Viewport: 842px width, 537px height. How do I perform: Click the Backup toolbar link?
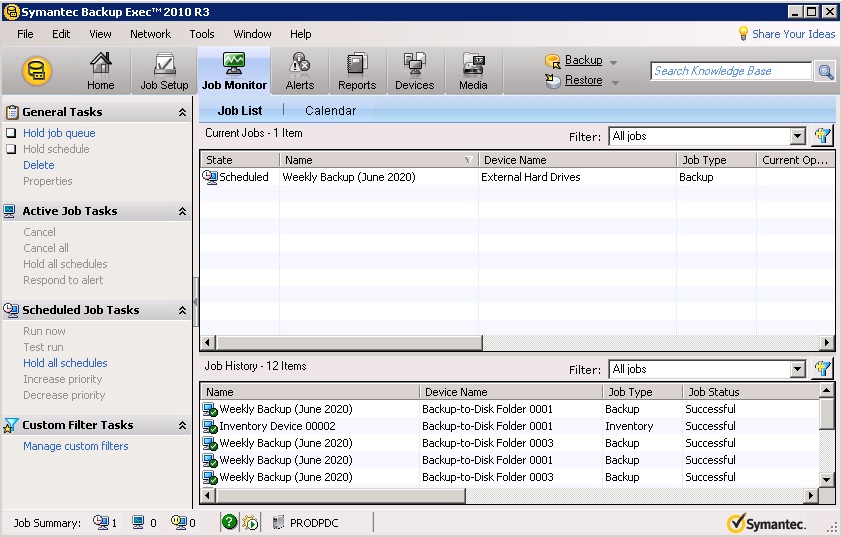583,60
